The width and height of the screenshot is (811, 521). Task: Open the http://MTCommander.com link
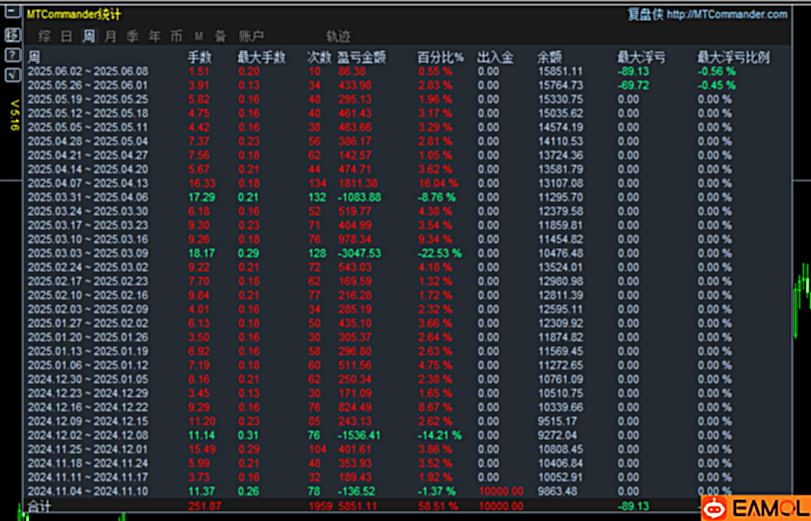727,14
